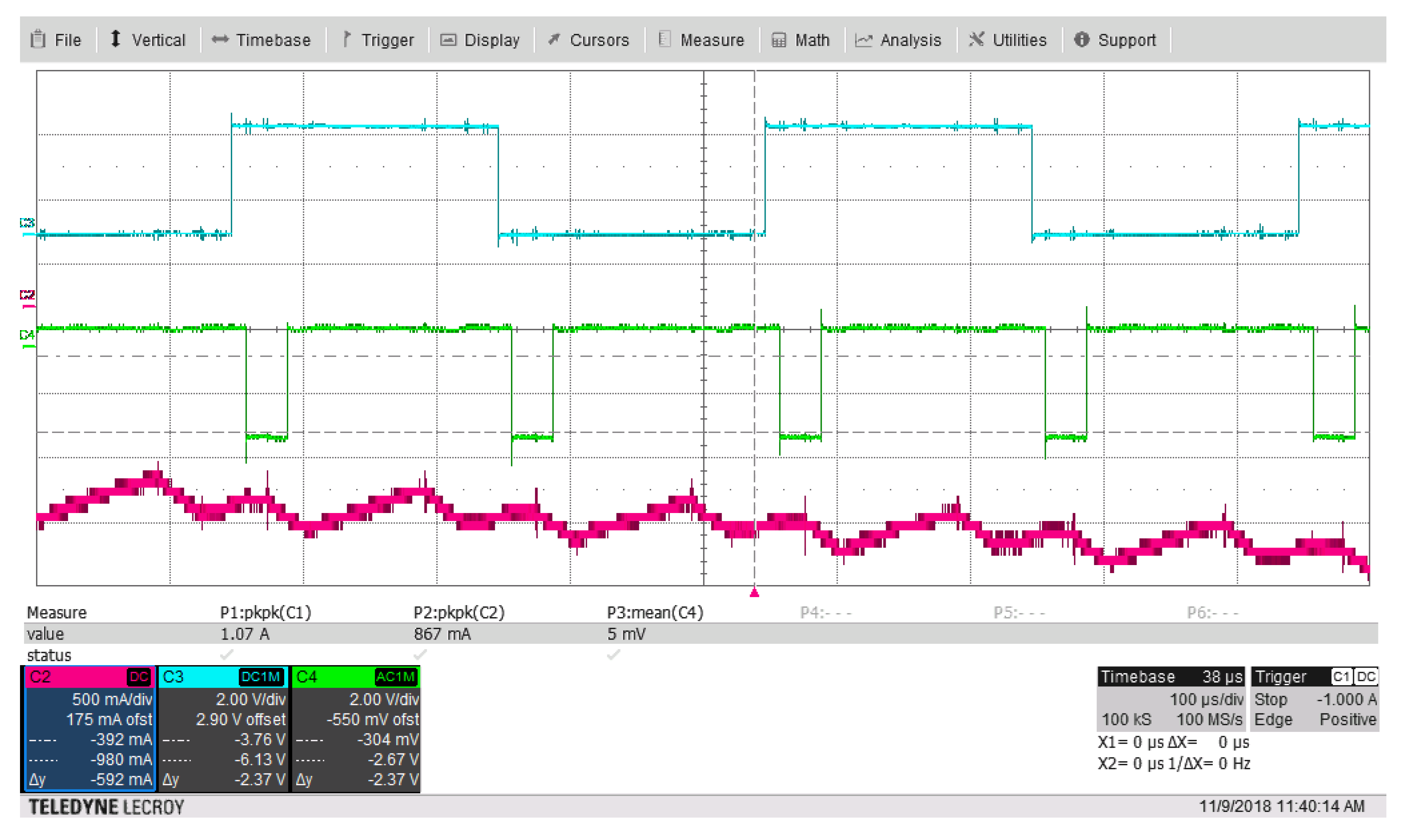Viewport: 1406px width, 840px height.
Task: Click the Math calculator icon
Action: (x=779, y=40)
